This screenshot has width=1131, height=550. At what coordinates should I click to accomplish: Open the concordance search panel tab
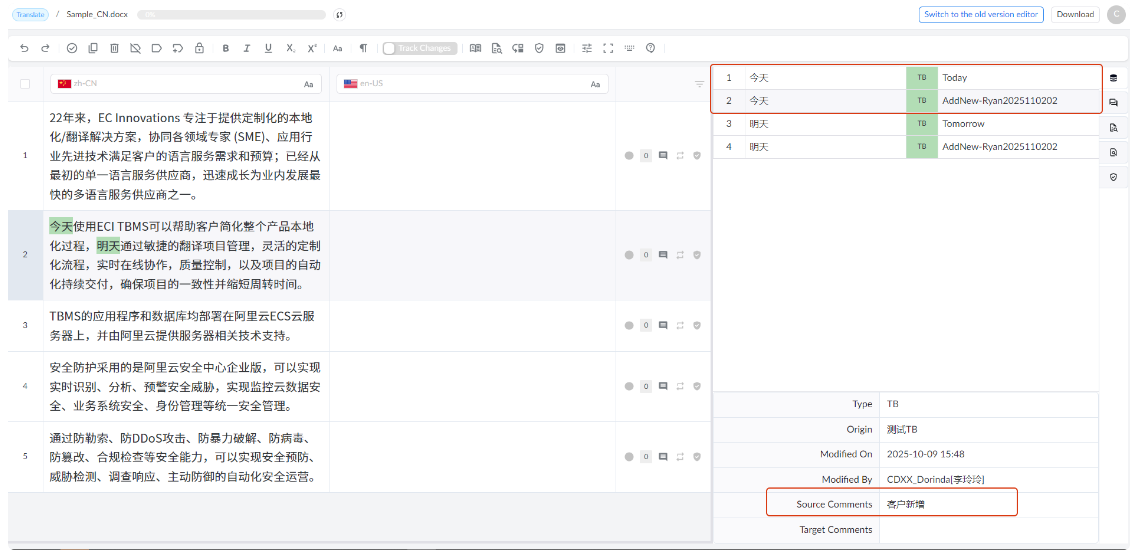(x=1114, y=128)
